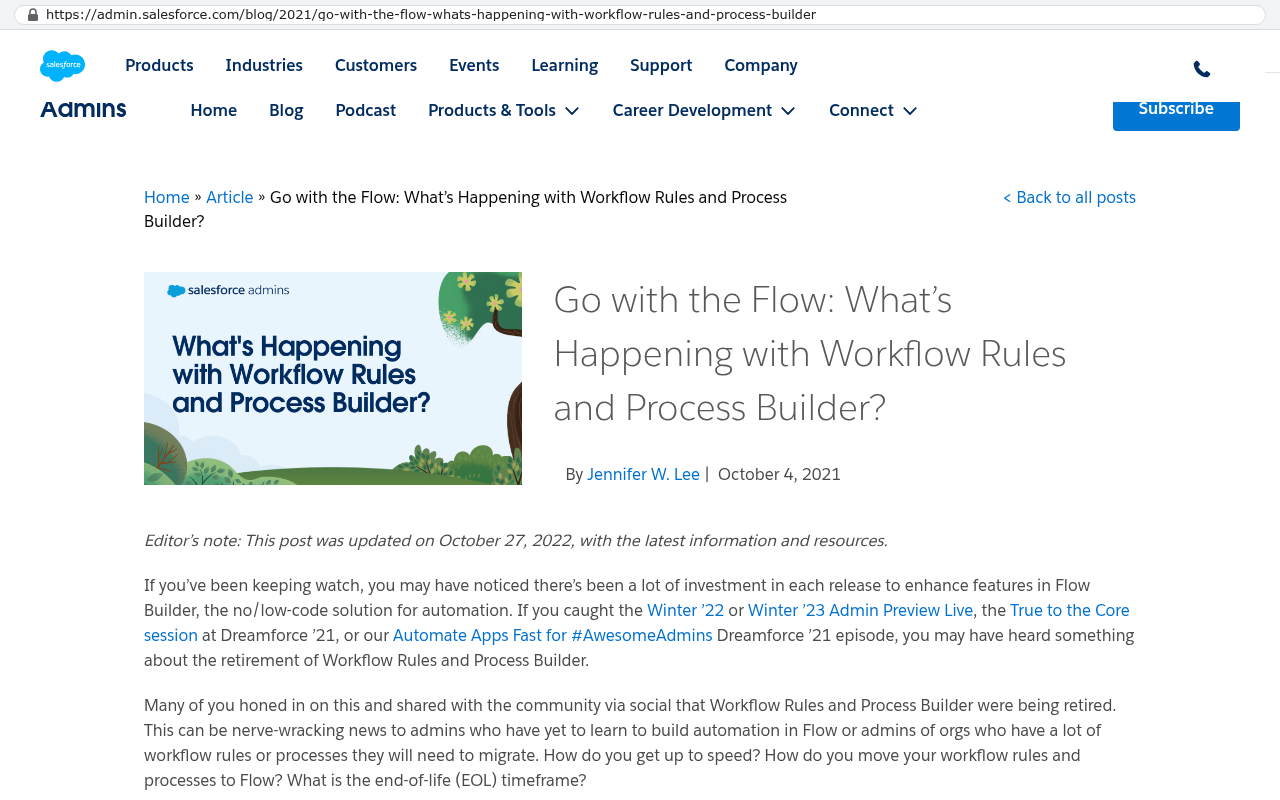Image resolution: width=1280 pixels, height=800 pixels.
Task: Open the Support menu
Action: 661,66
